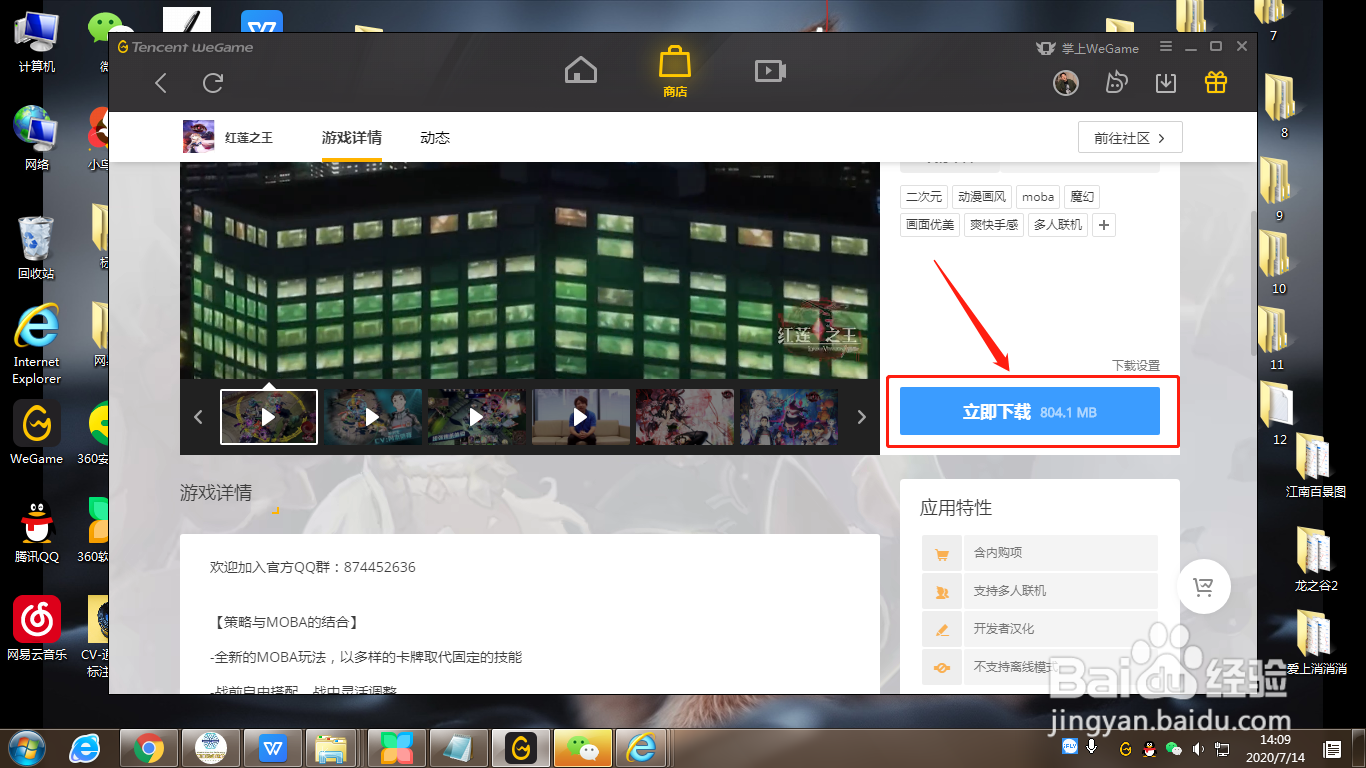Screen dimensions: 1366x768
Task: Click the 立即下载 804.1 MB button
Action: (x=1030, y=411)
